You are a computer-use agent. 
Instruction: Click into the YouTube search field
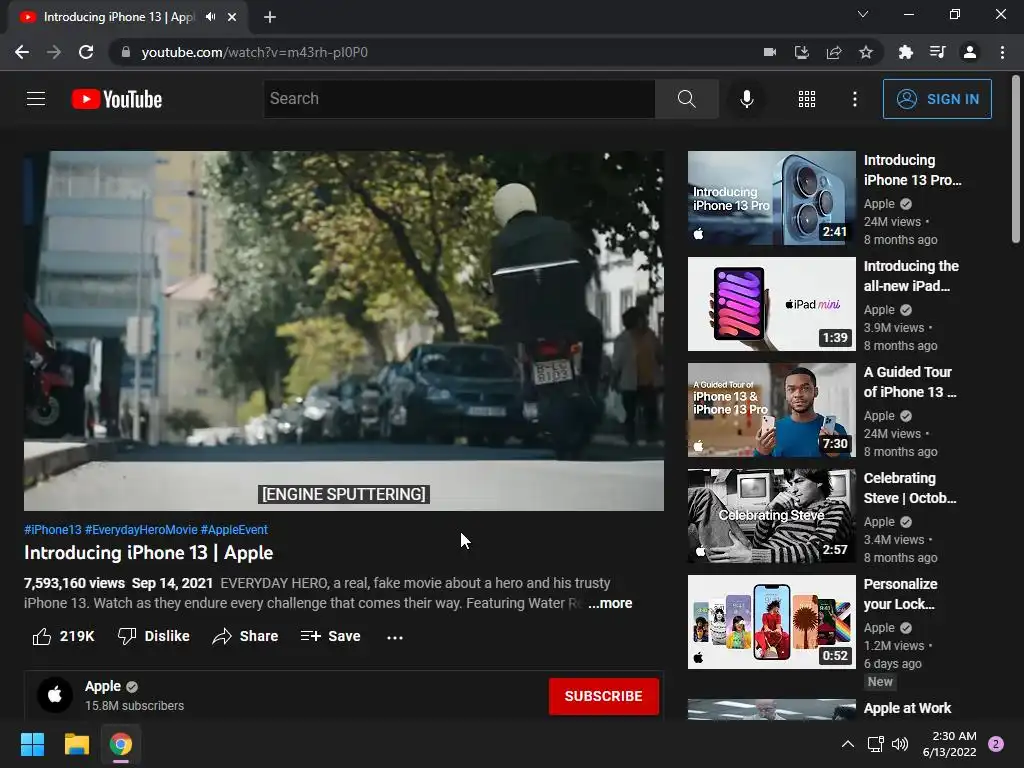pos(459,99)
